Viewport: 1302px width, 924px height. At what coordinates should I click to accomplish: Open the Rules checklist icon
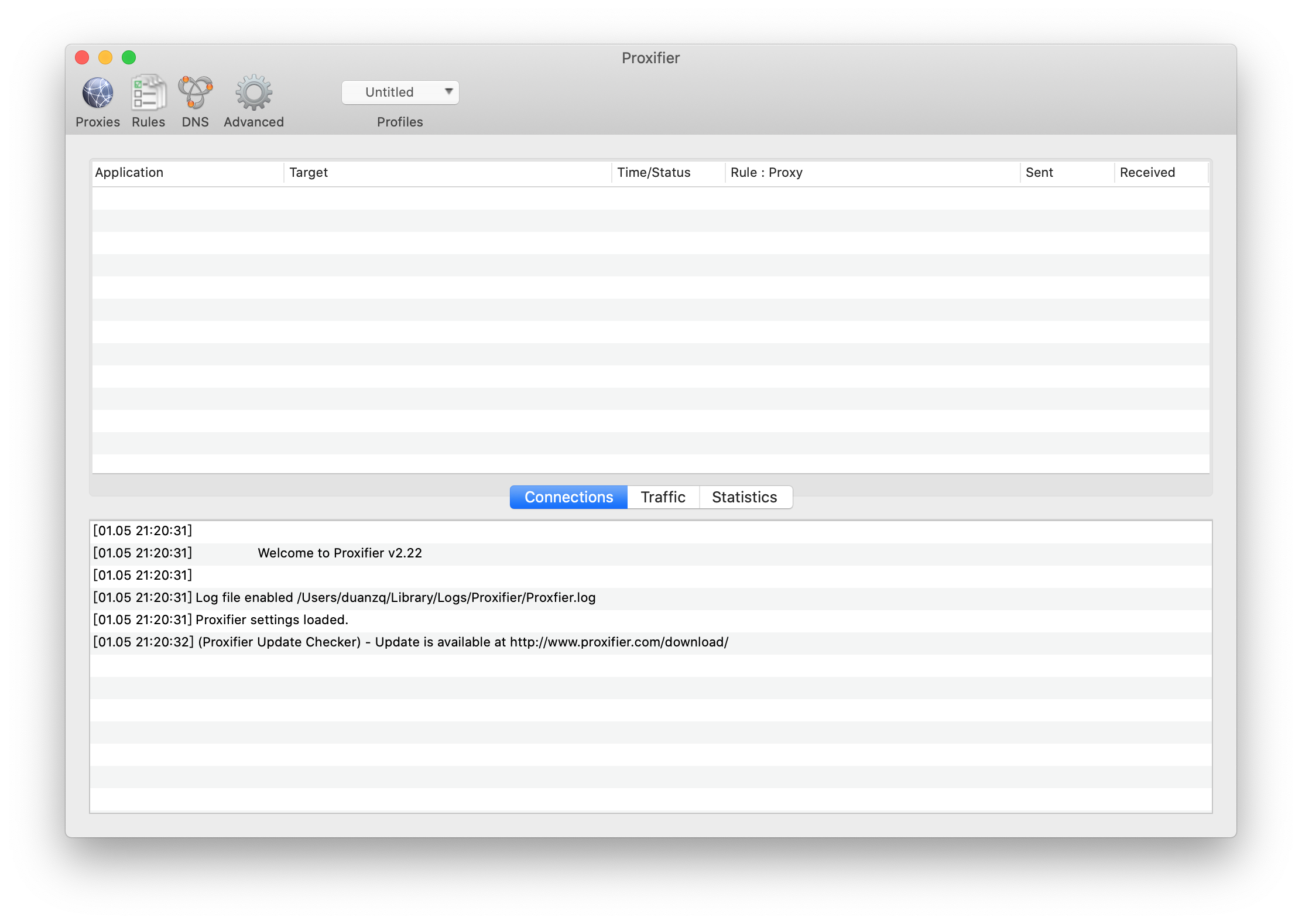(148, 94)
